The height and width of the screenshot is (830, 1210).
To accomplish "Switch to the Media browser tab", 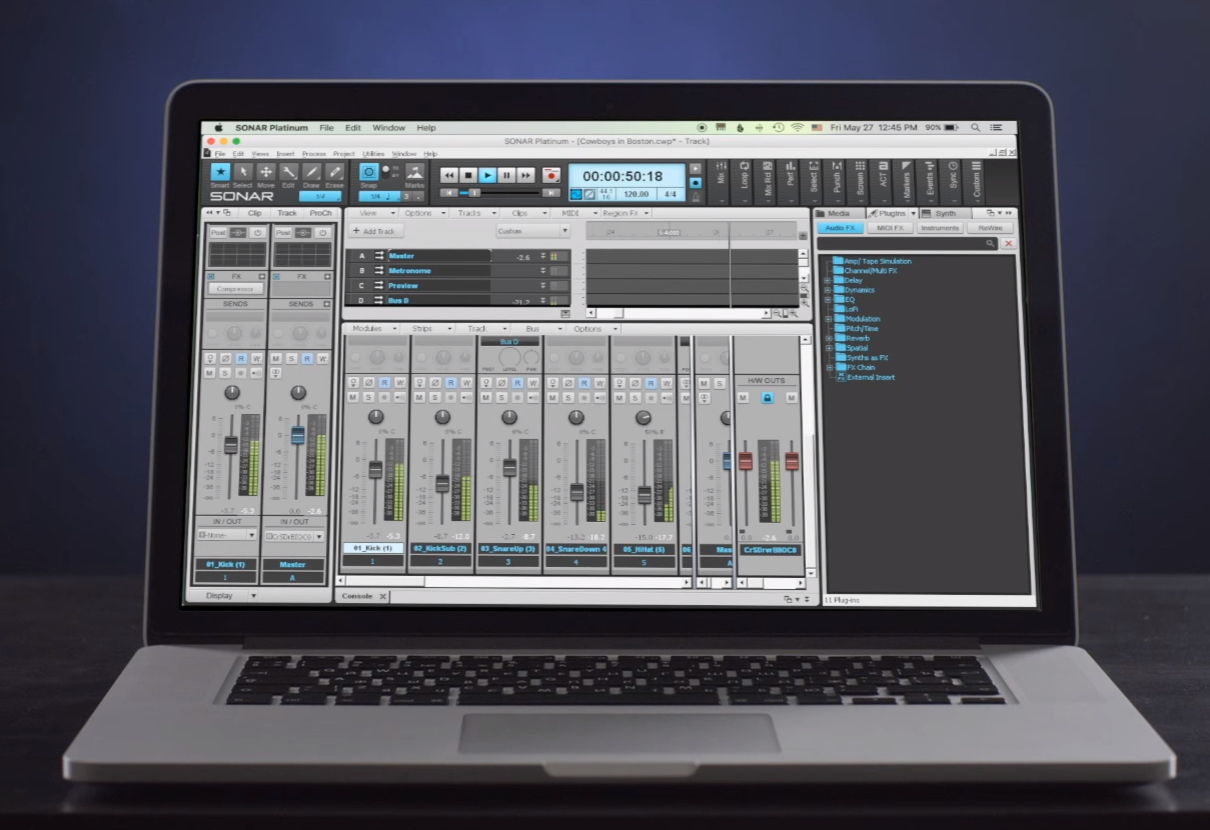I will click(x=838, y=213).
